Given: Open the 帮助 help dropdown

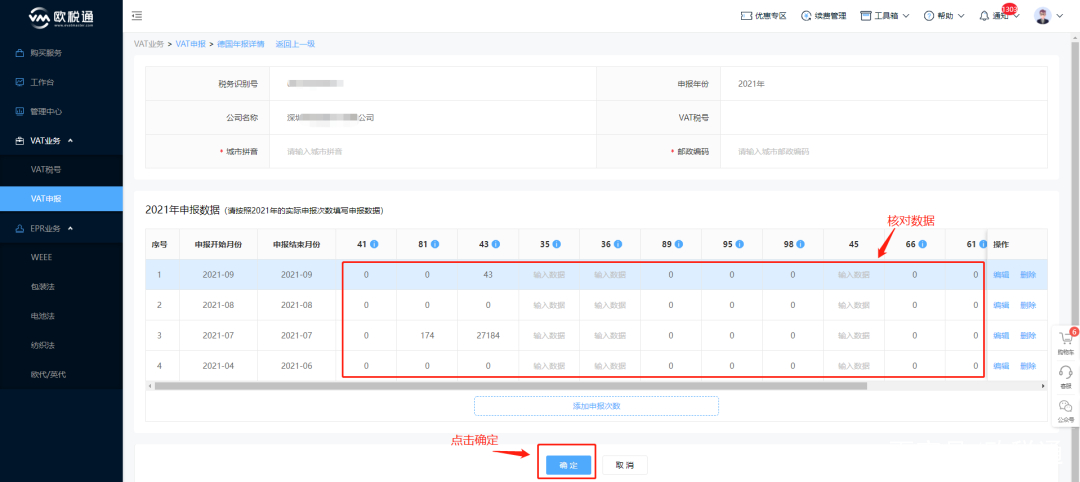Looking at the screenshot, I should click(x=944, y=16).
